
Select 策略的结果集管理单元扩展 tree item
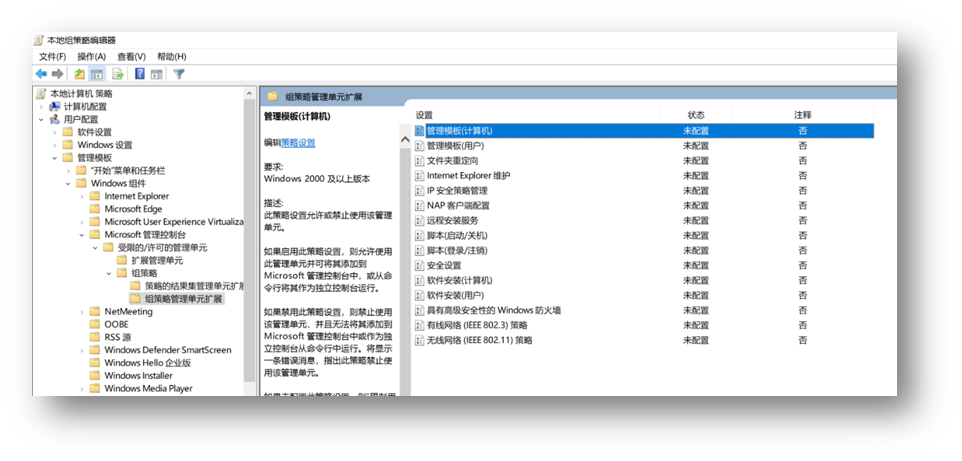194,286
